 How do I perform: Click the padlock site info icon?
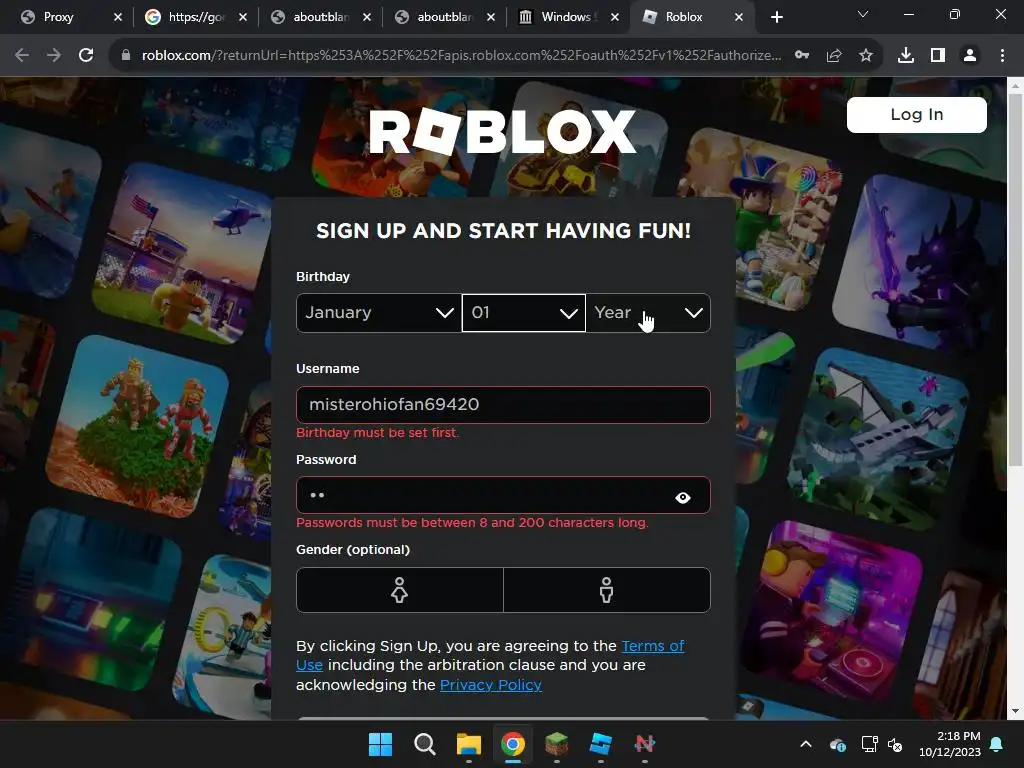pyautogui.click(x=125, y=56)
